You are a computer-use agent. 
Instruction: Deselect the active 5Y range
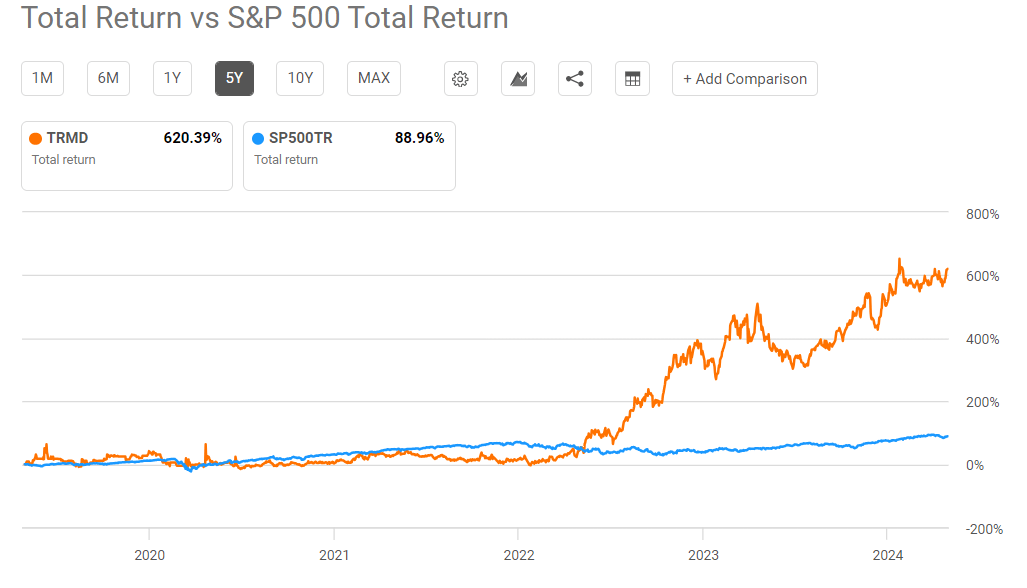[x=234, y=78]
